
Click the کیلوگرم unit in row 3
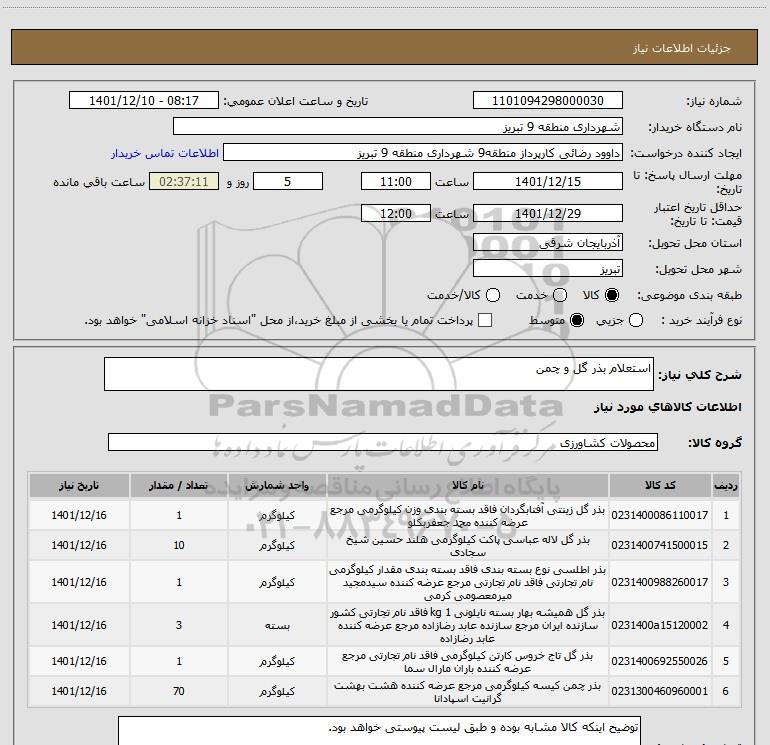click(x=277, y=582)
